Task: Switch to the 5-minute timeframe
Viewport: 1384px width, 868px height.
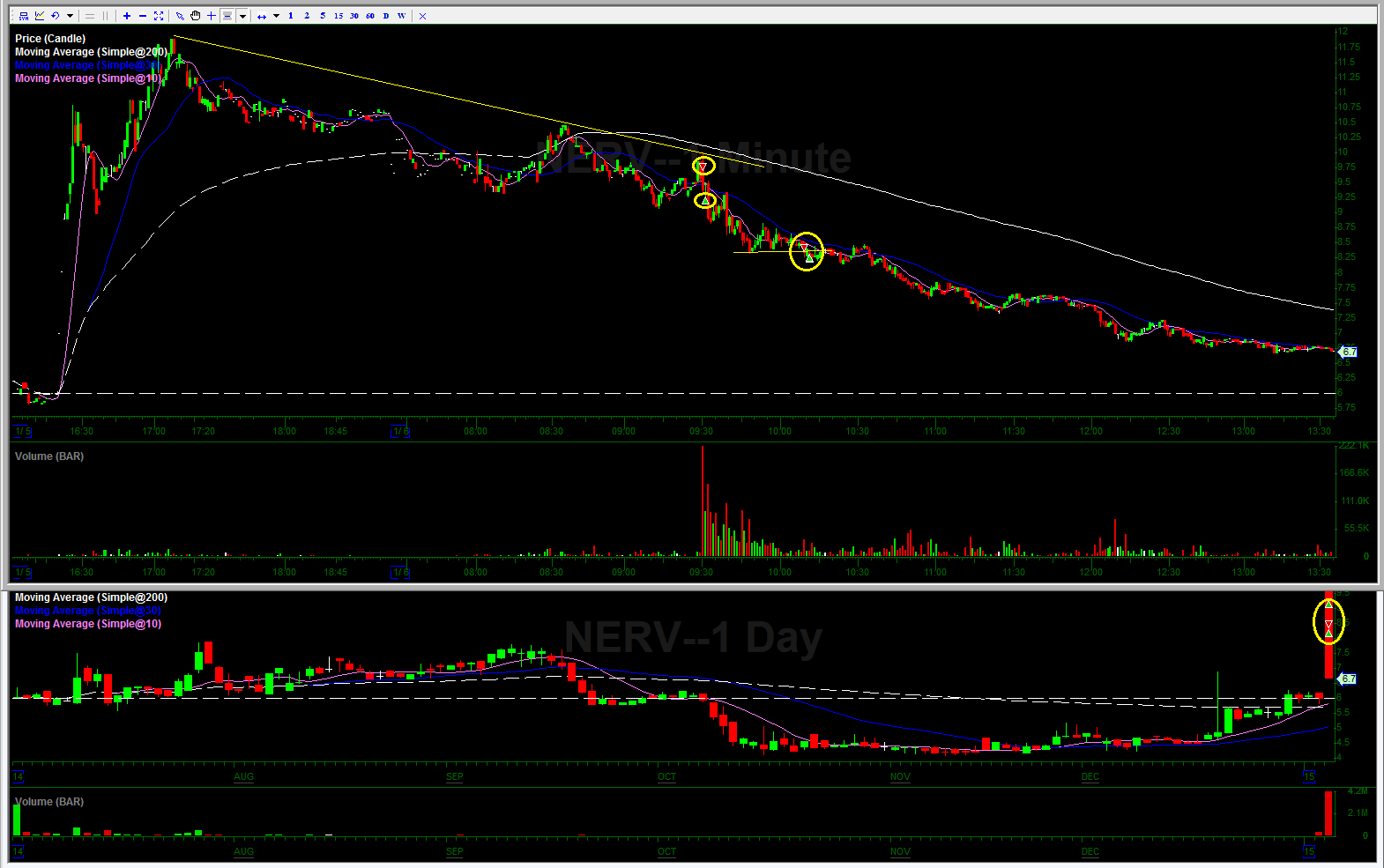Action: pyautogui.click(x=323, y=16)
